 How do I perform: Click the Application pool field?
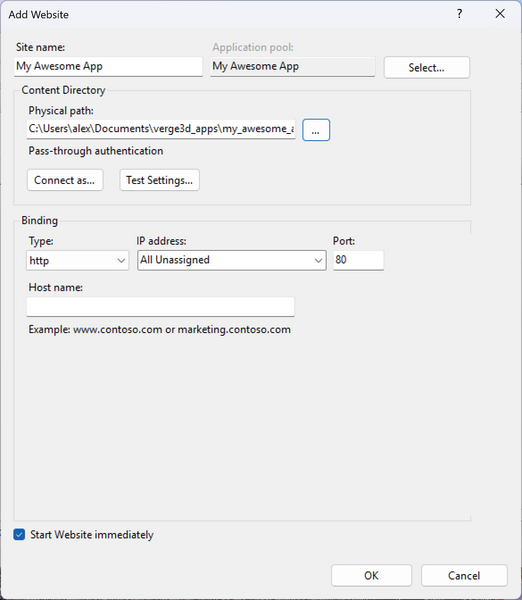[293, 67]
